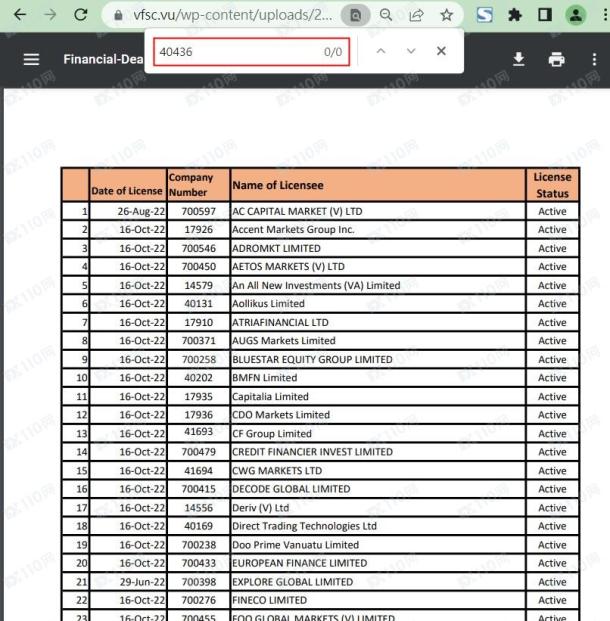The height and width of the screenshot is (621, 610).
Task: Click company number 700238
Action: 198,545
